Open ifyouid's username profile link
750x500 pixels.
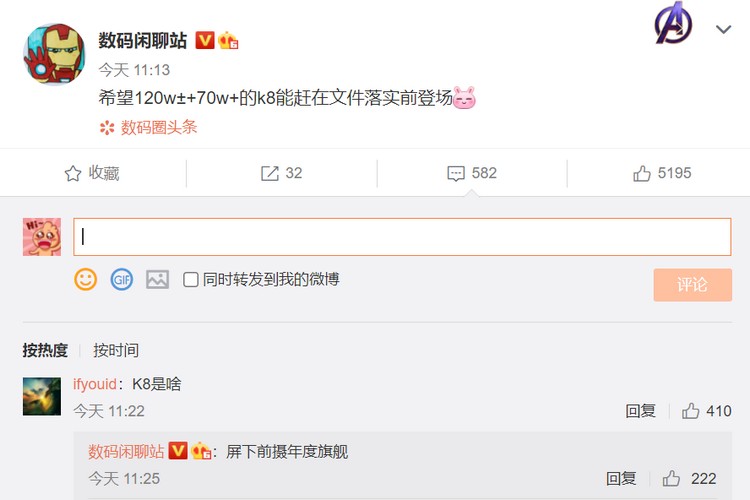point(95,384)
